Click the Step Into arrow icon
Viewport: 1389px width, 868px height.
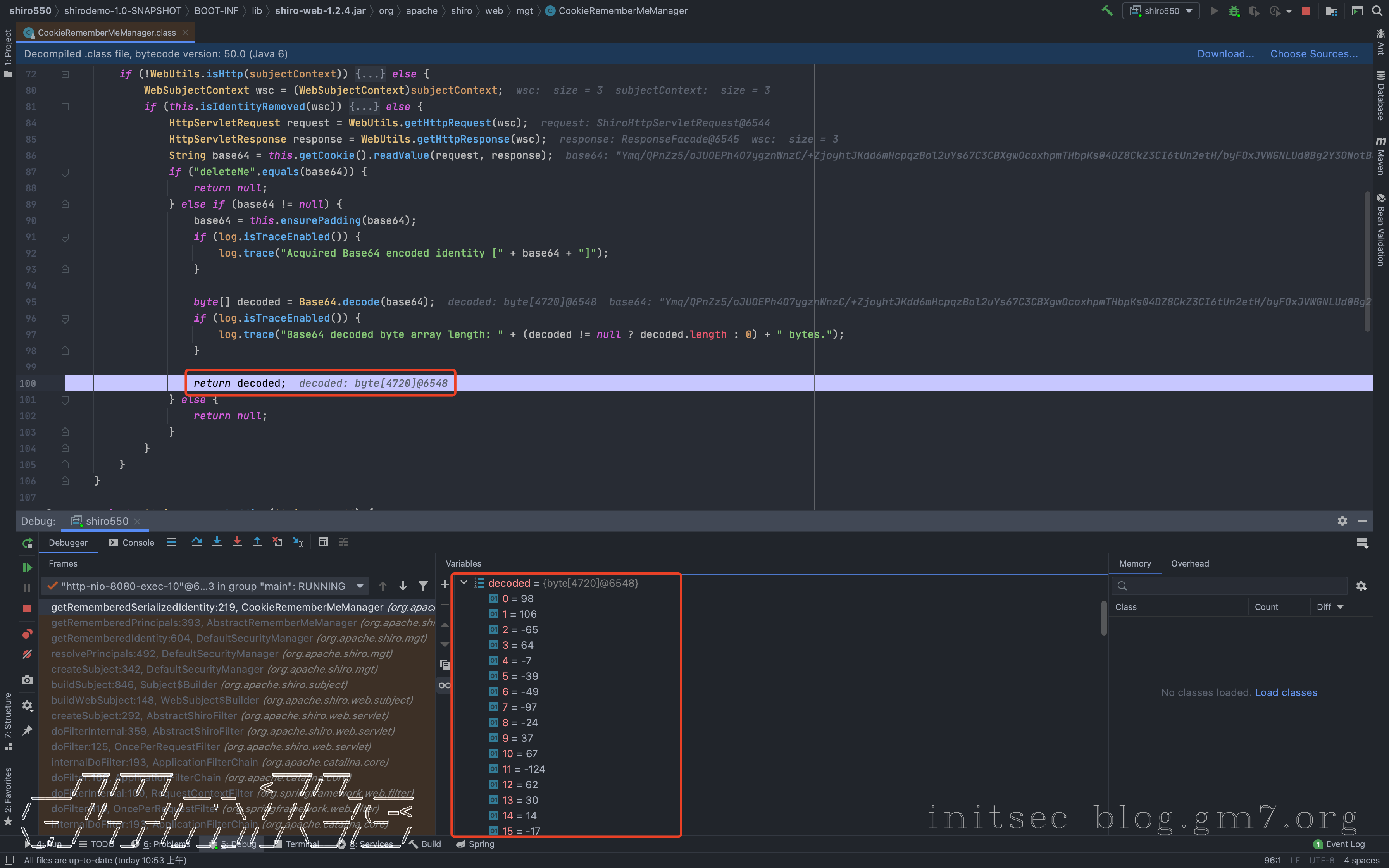[x=216, y=542]
